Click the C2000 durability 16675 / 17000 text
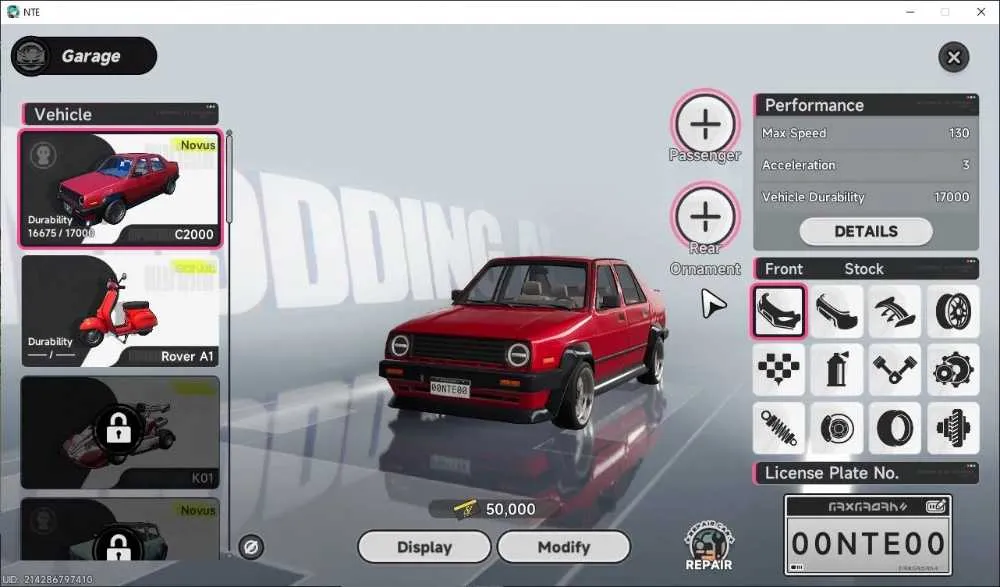The image size is (1000, 587). pos(61,234)
